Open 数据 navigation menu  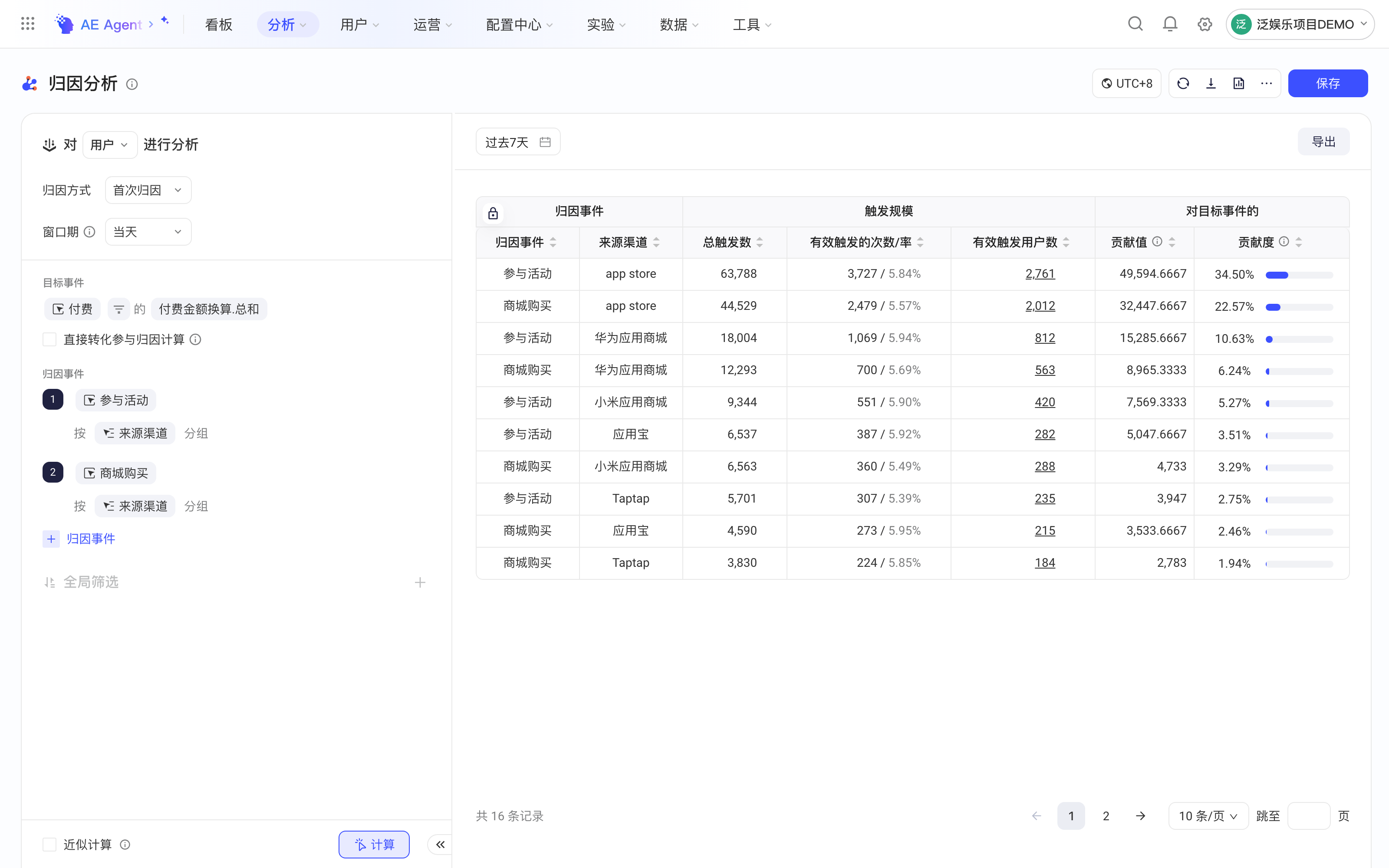click(x=679, y=24)
